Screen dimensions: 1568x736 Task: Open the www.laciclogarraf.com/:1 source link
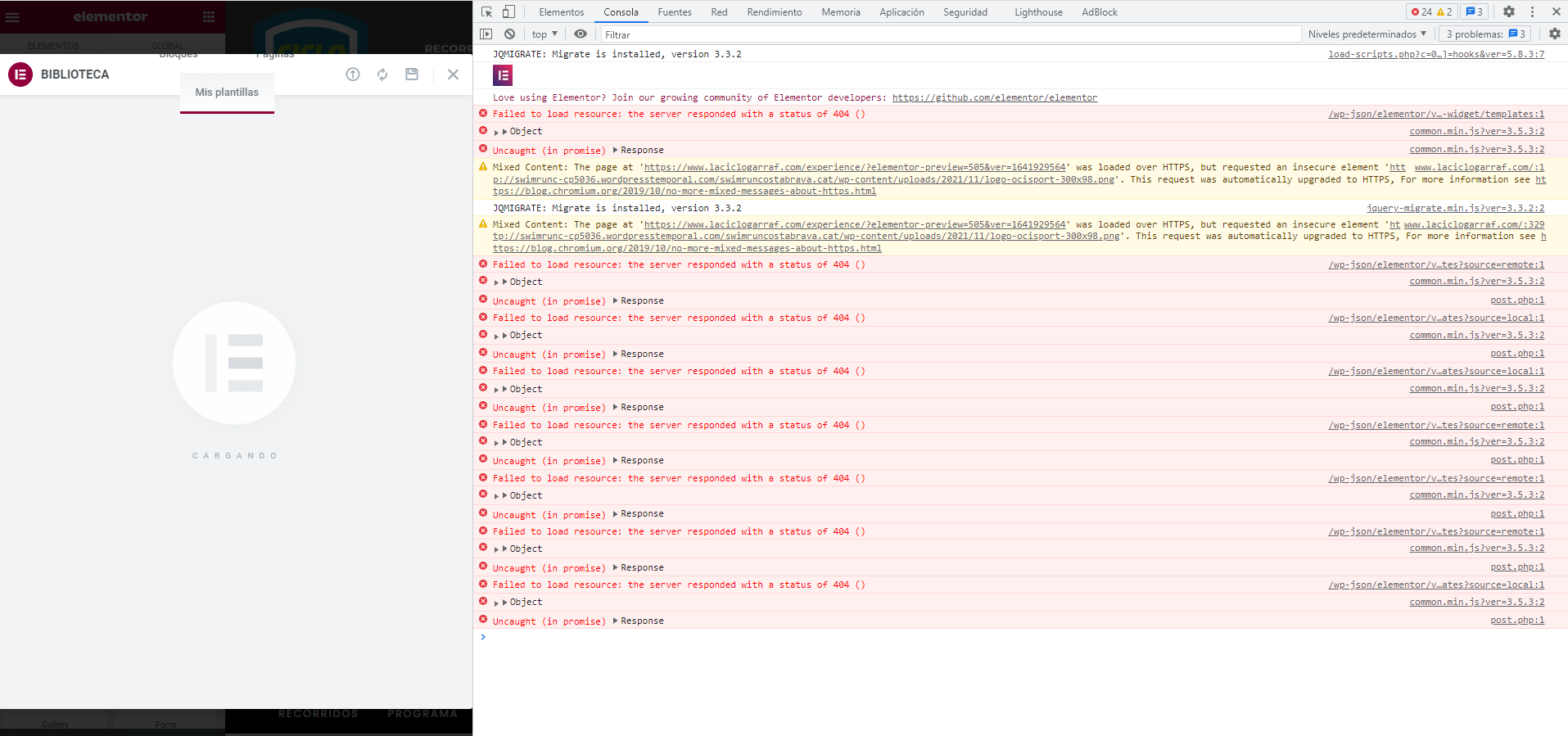click(1480, 167)
